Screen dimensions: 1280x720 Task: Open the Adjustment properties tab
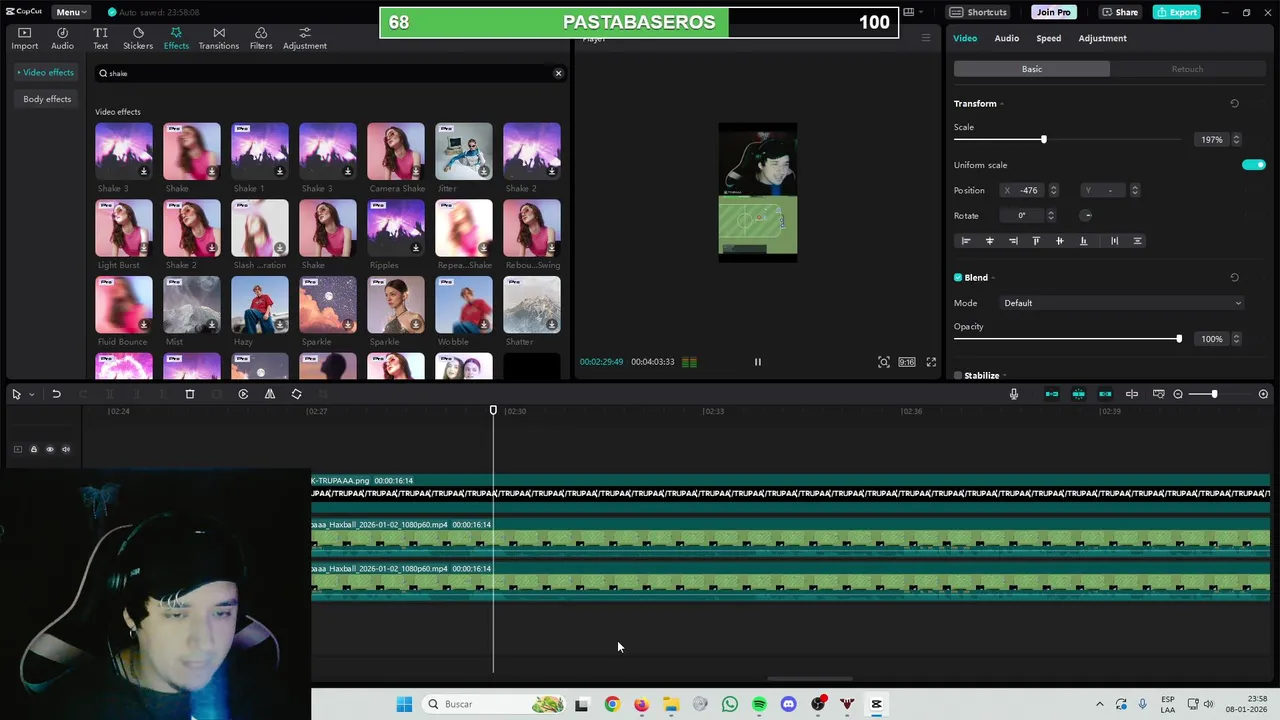[1102, 38]
